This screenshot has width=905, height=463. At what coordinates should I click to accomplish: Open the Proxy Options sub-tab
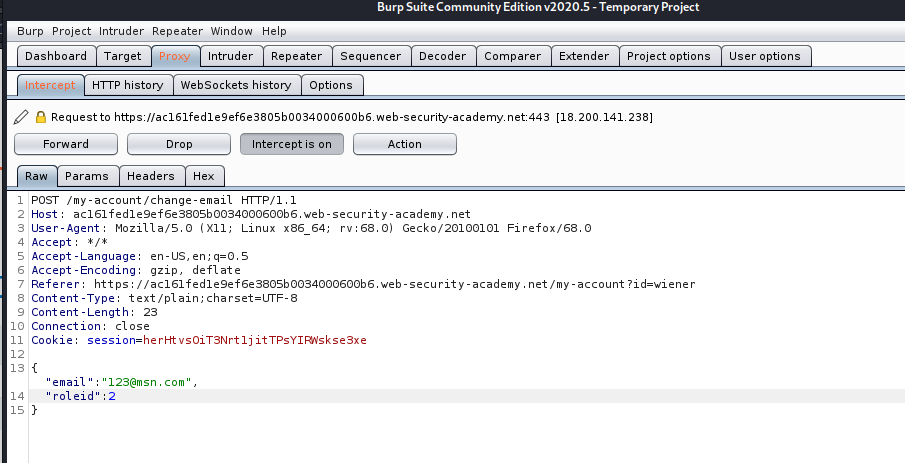(x=331, y=85)
